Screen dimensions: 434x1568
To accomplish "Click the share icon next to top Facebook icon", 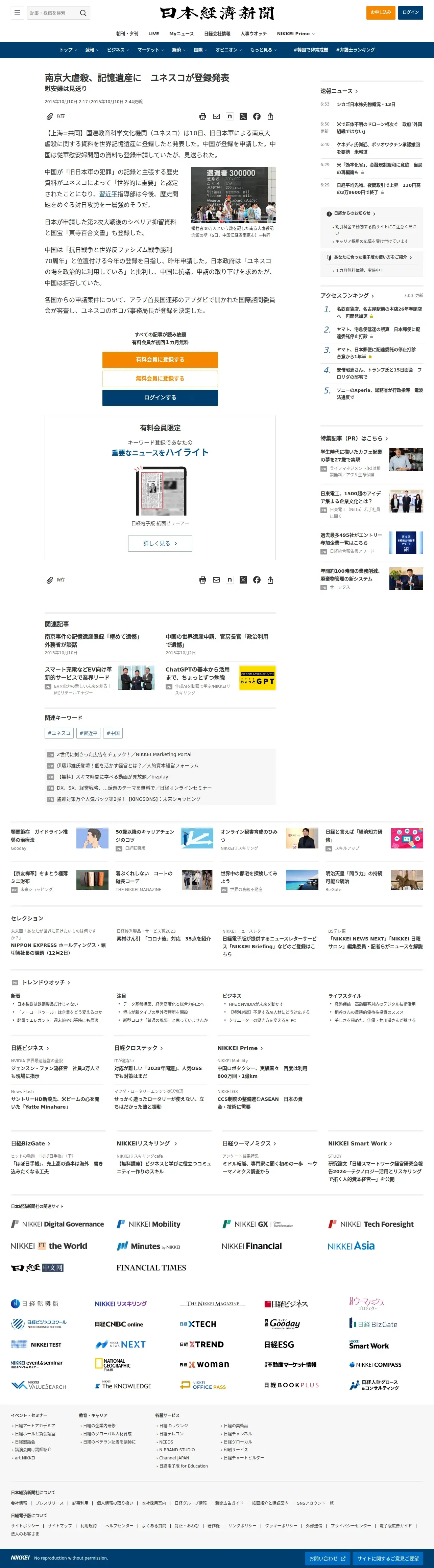I will 270,116.
